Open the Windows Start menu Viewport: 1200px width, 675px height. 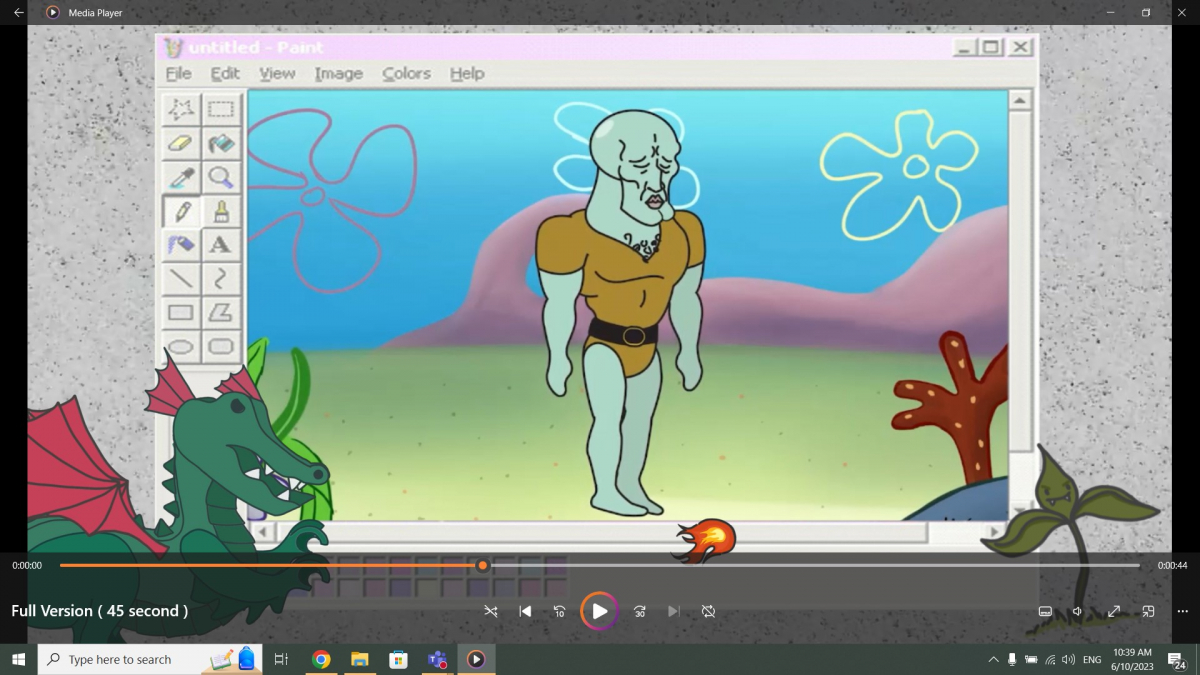pos(18,659)
